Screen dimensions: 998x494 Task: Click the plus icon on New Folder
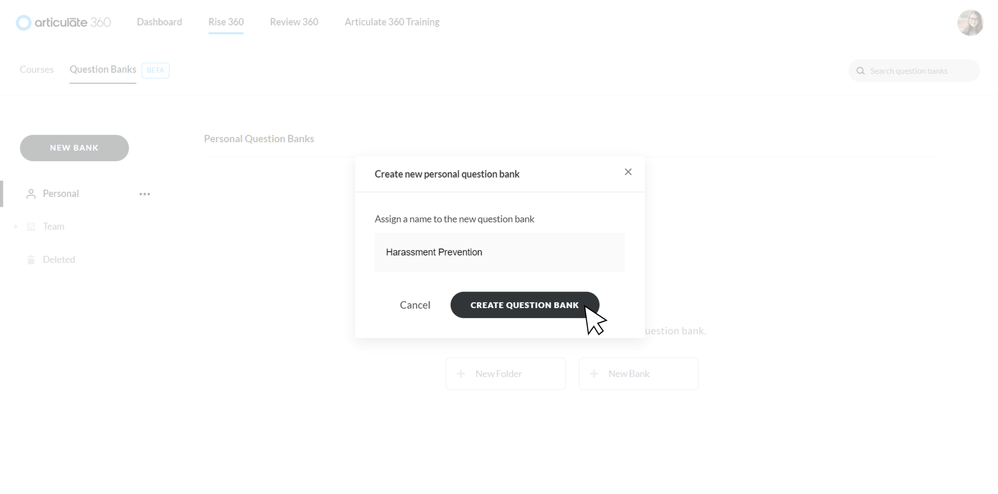point(461,374)
